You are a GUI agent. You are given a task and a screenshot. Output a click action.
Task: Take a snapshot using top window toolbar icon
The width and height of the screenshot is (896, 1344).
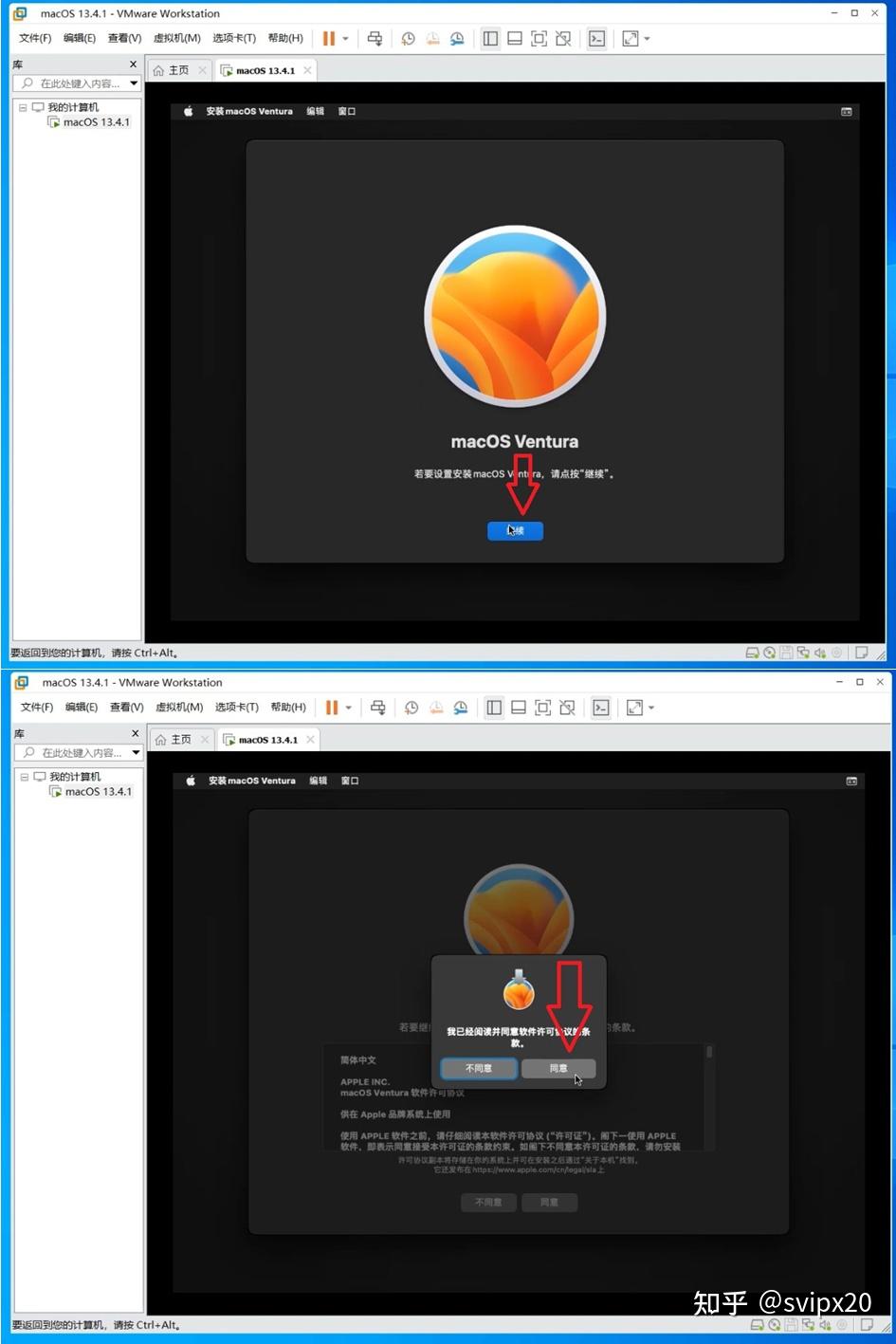408,39
